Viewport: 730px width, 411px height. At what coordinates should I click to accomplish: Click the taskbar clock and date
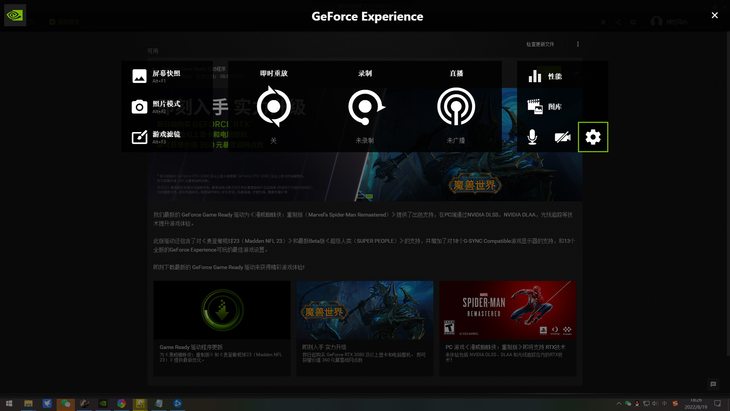tap(696, 404)
